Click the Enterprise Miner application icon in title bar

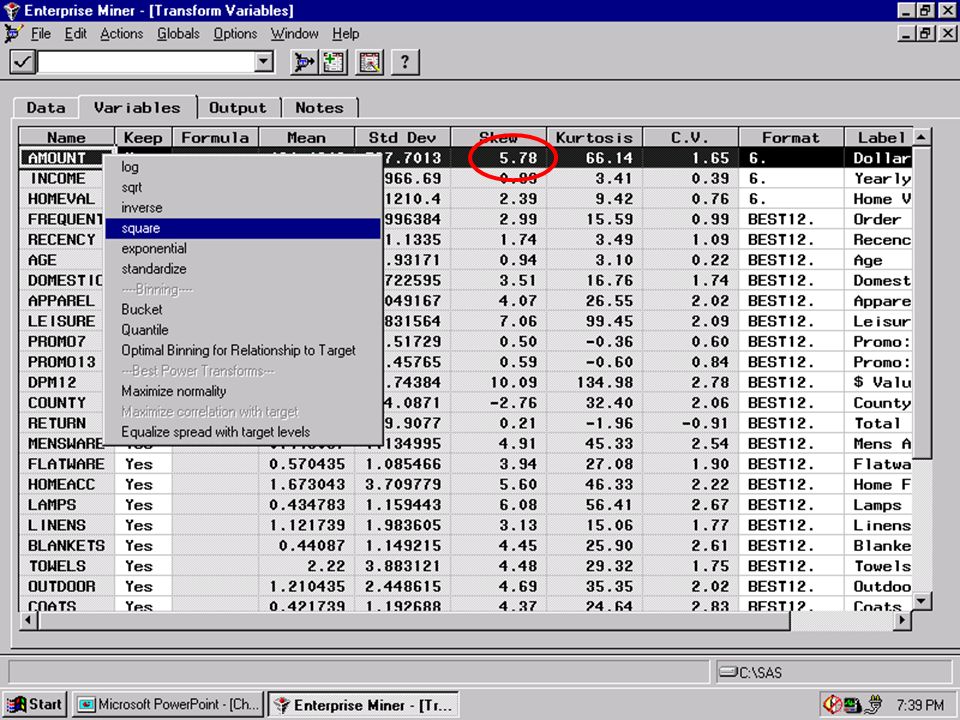(x=12, y=10)
